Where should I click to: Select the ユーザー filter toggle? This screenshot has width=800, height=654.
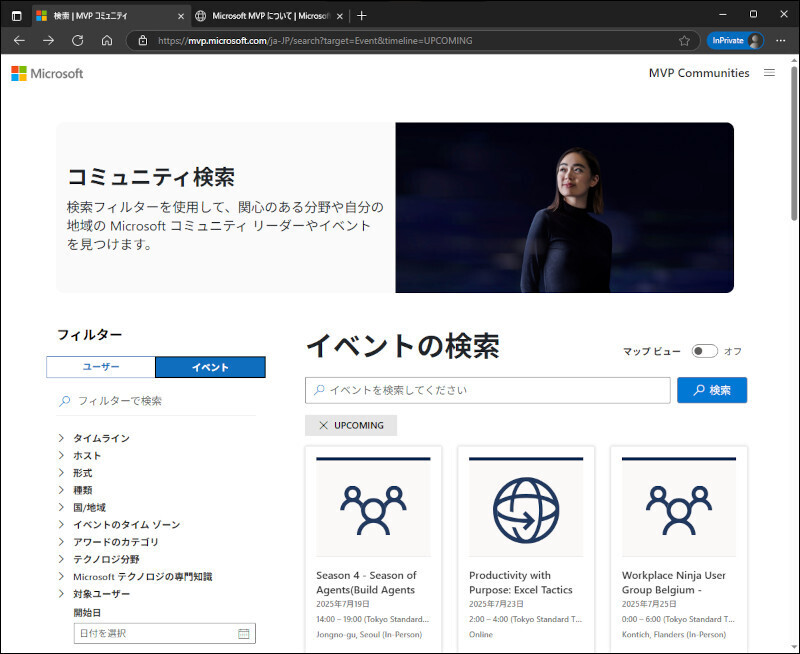(101, 367)
